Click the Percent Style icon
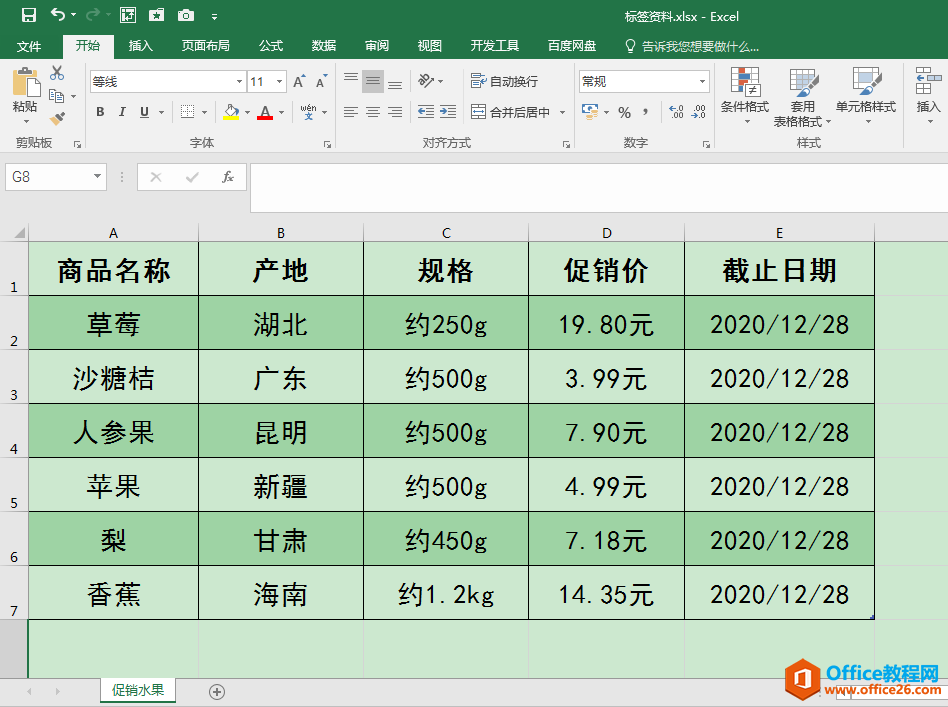The width and height of the screenshot is (948, 707). [x=625, y=112]
